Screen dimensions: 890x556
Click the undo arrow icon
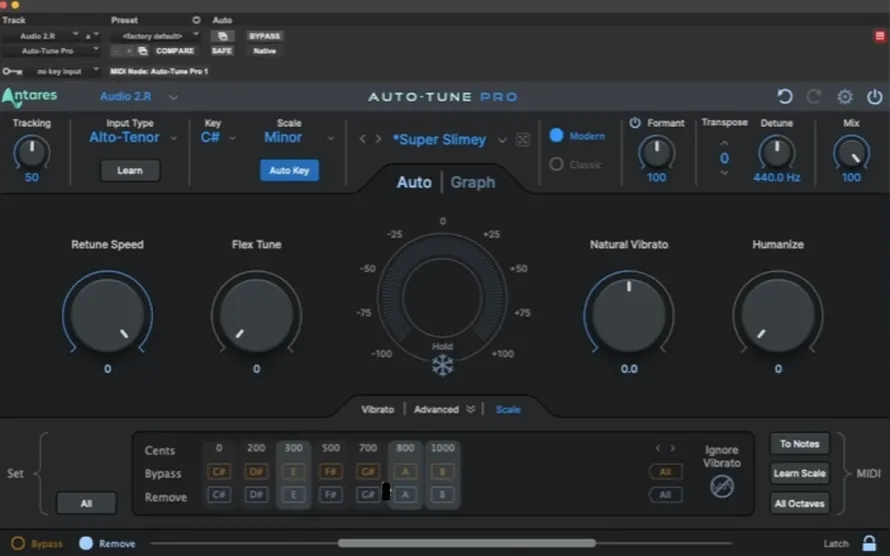(784, 96)
